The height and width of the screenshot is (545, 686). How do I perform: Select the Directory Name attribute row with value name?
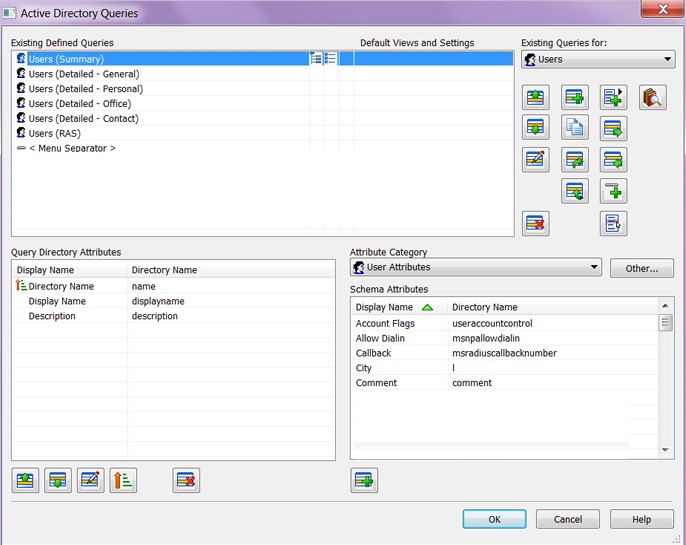(x=174, y=286)
